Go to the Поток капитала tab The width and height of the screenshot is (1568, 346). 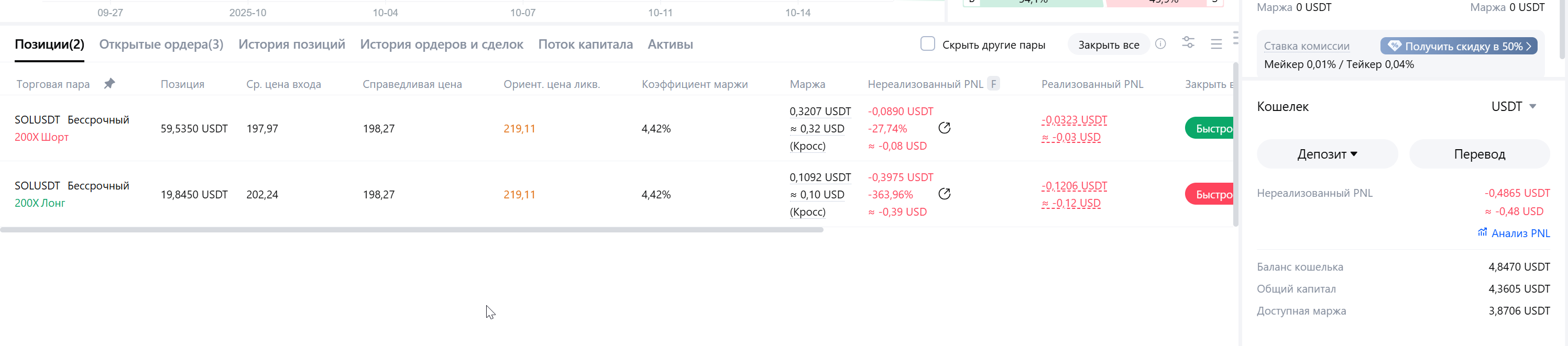tap(585, 44)
